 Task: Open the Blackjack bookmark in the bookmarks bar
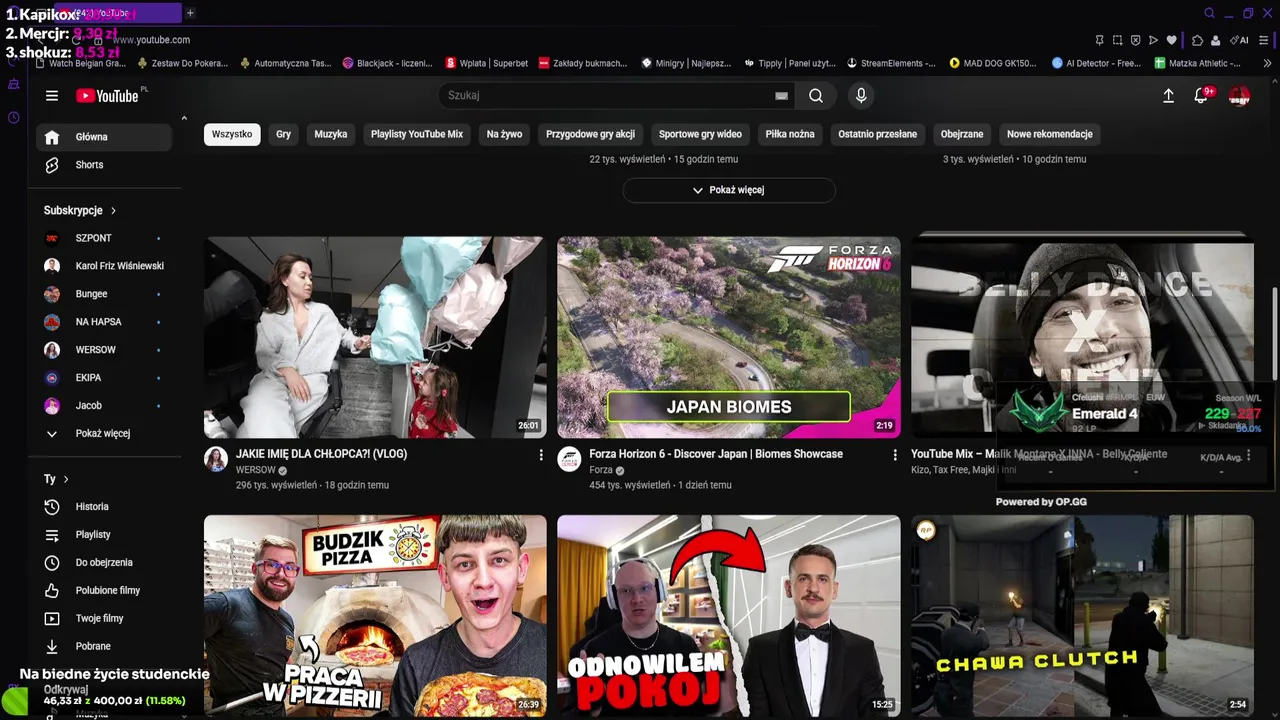point(387,63)
